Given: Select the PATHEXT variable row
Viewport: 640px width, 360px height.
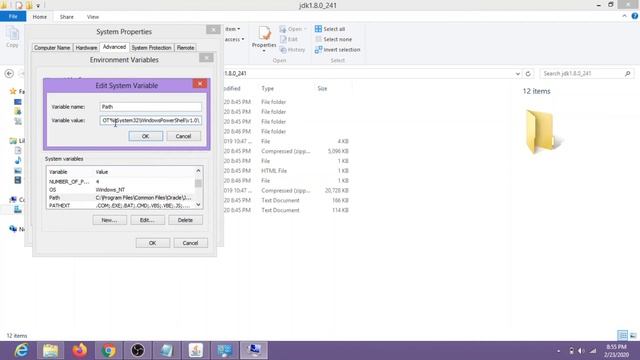Looking at the screenshot, I should tap(121, 205).
